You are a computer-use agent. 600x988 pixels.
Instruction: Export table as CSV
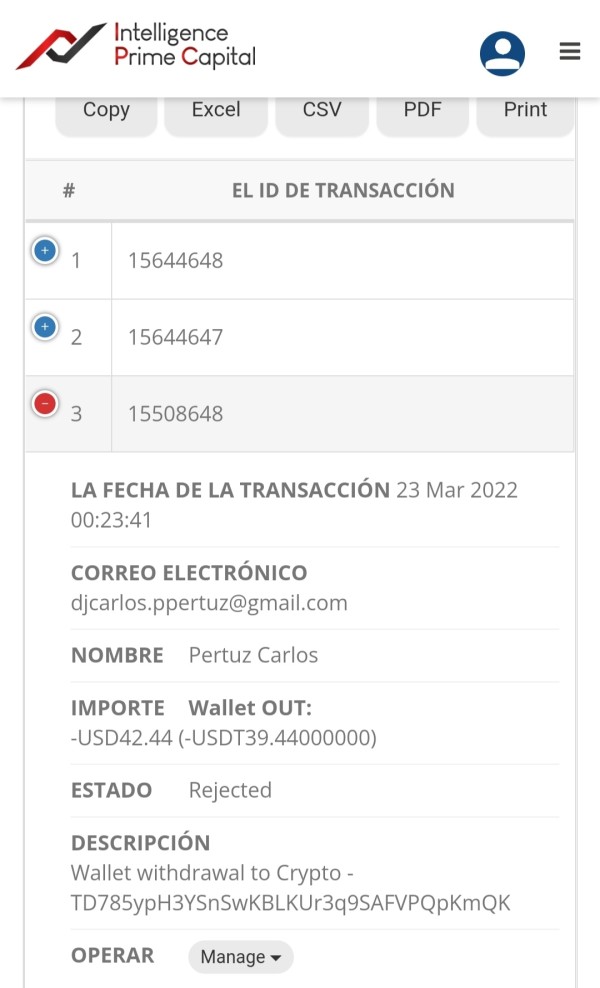[322, 110]
